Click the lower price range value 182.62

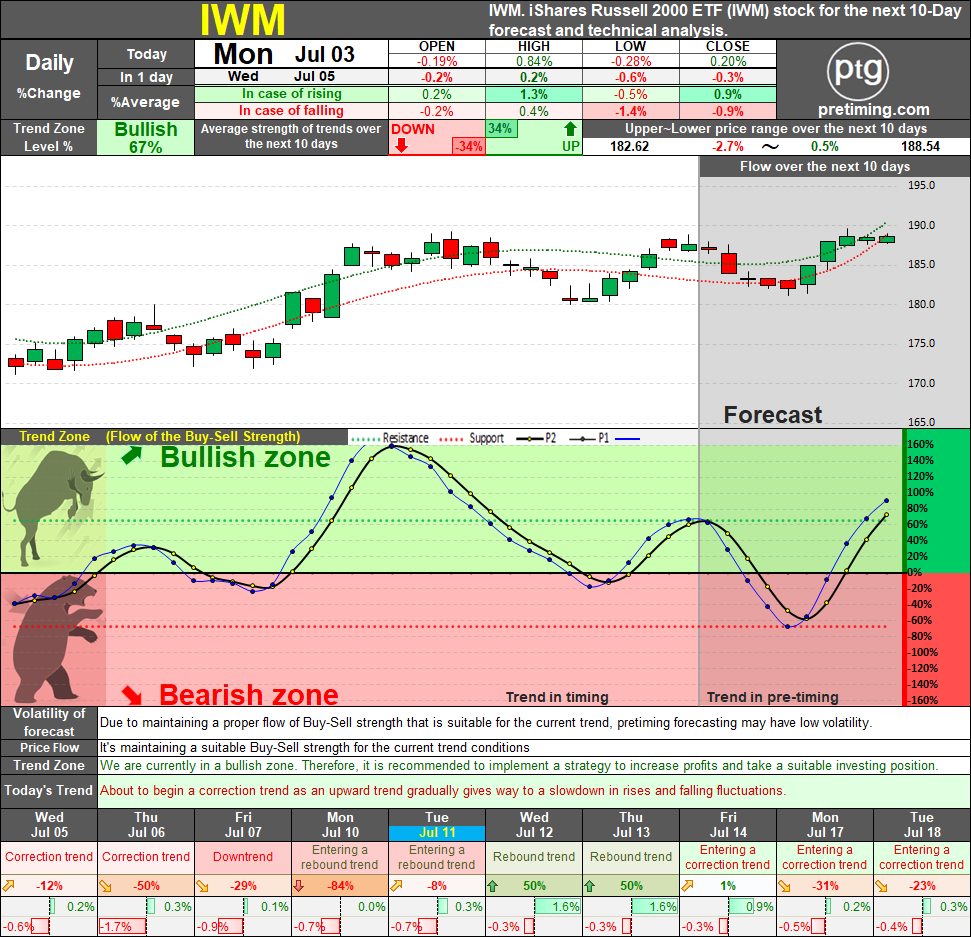coord(629,147)
